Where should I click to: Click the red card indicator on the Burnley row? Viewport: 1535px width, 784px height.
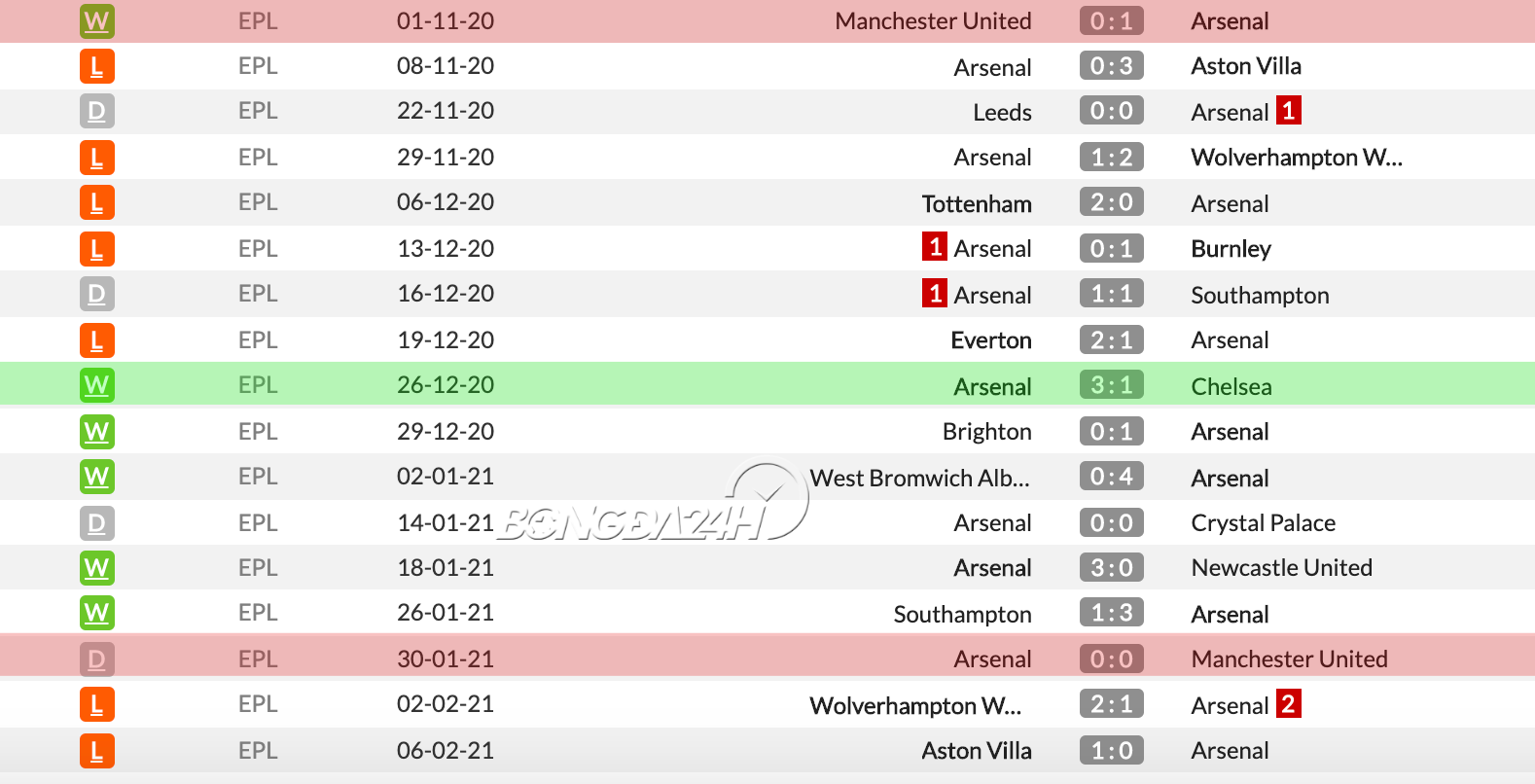(934, 248)
